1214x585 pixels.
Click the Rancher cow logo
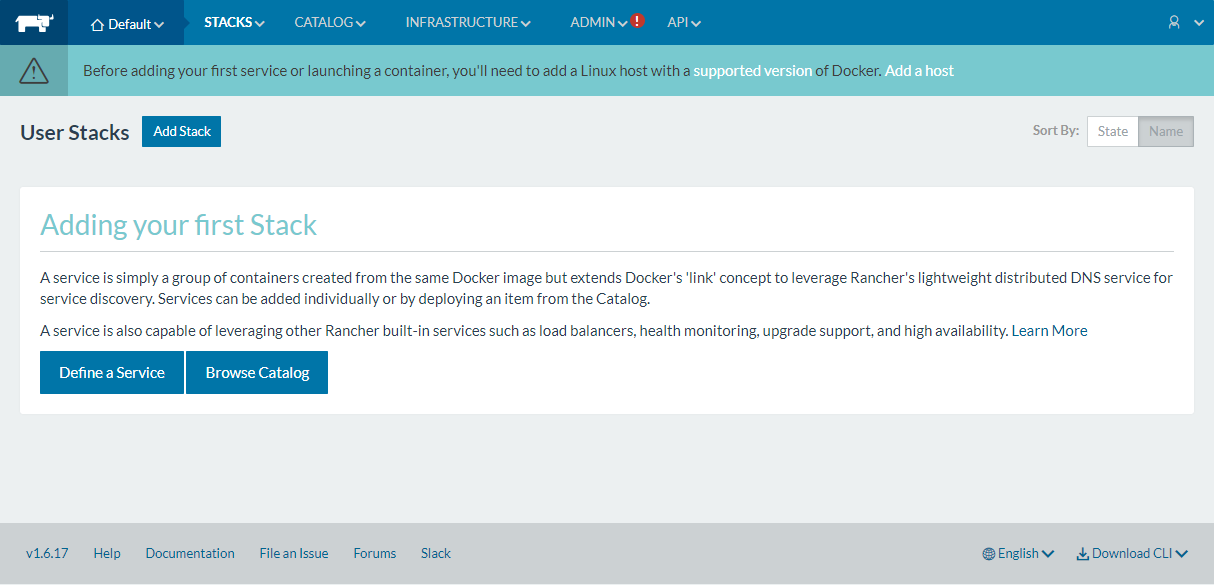point(34,22)
